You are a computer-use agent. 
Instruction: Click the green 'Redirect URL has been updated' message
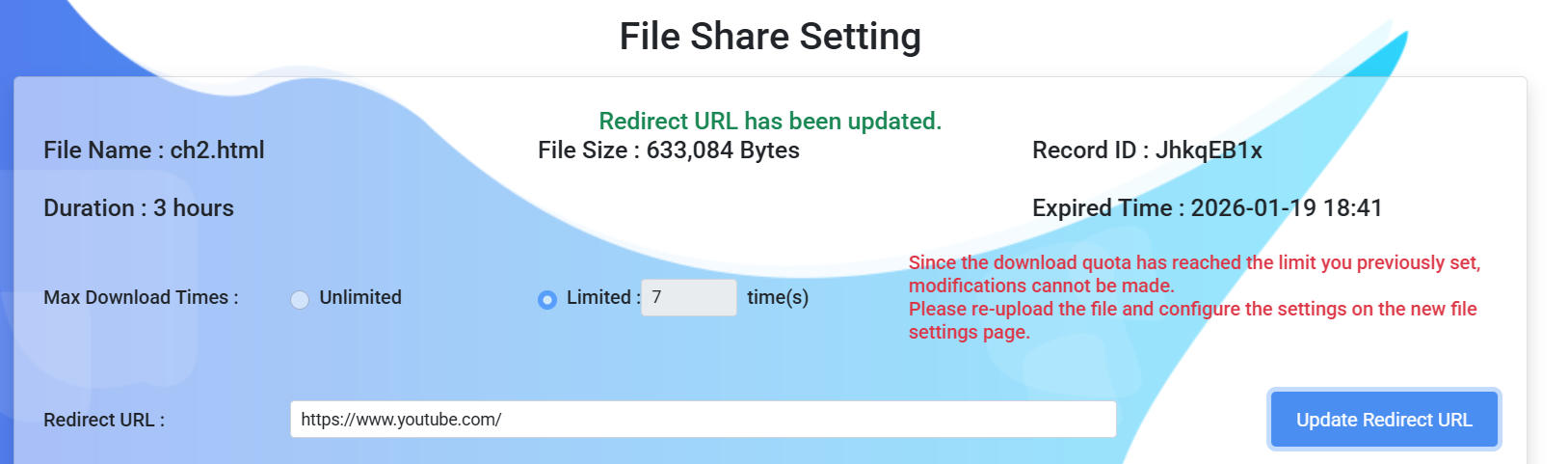pos(770,122)
